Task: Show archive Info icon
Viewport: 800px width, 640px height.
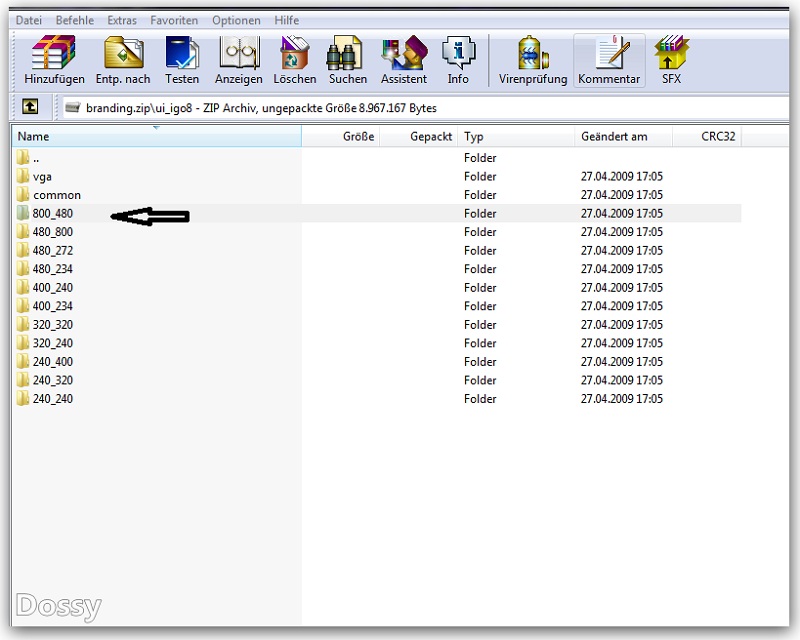Action: 458,59
